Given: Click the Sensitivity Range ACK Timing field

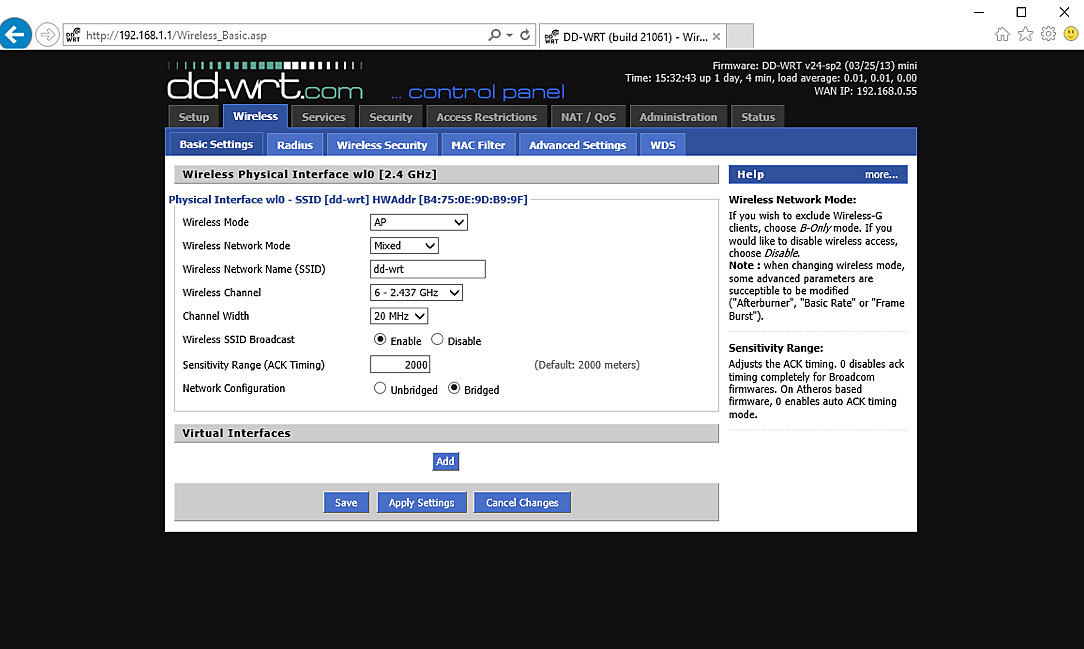Looking at the screenshot, I should point(400,364).
